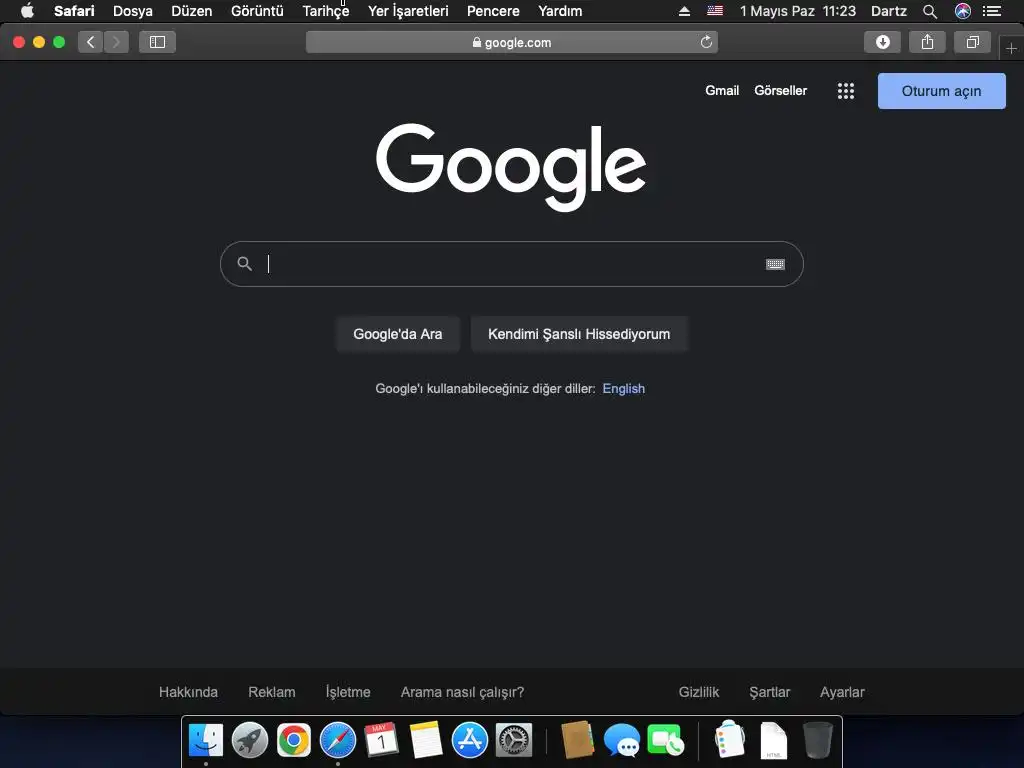Open the Trash in the Dock
Viewport: 1024px width, 768px height.
(818, 741)
